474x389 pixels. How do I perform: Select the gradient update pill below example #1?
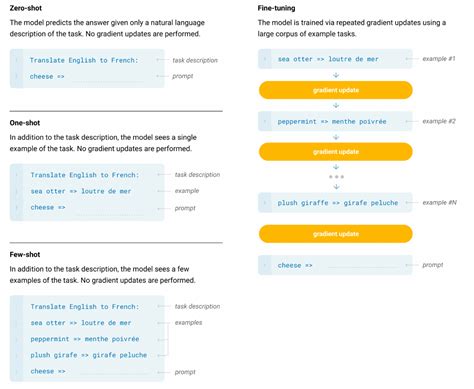[x=336, y=90]
